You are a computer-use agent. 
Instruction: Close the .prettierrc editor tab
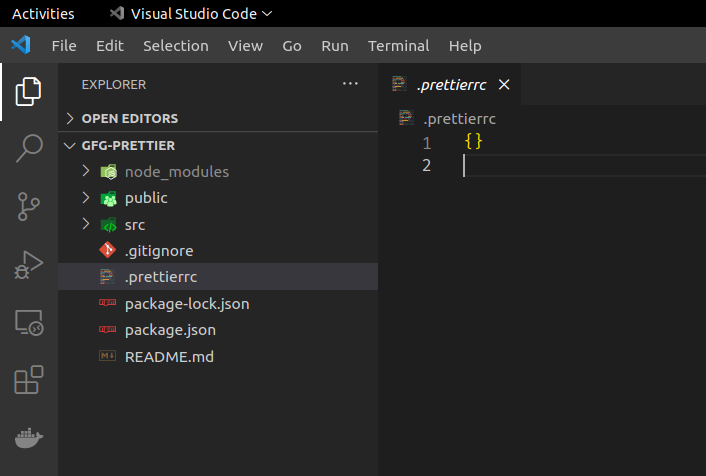point(504,85)
